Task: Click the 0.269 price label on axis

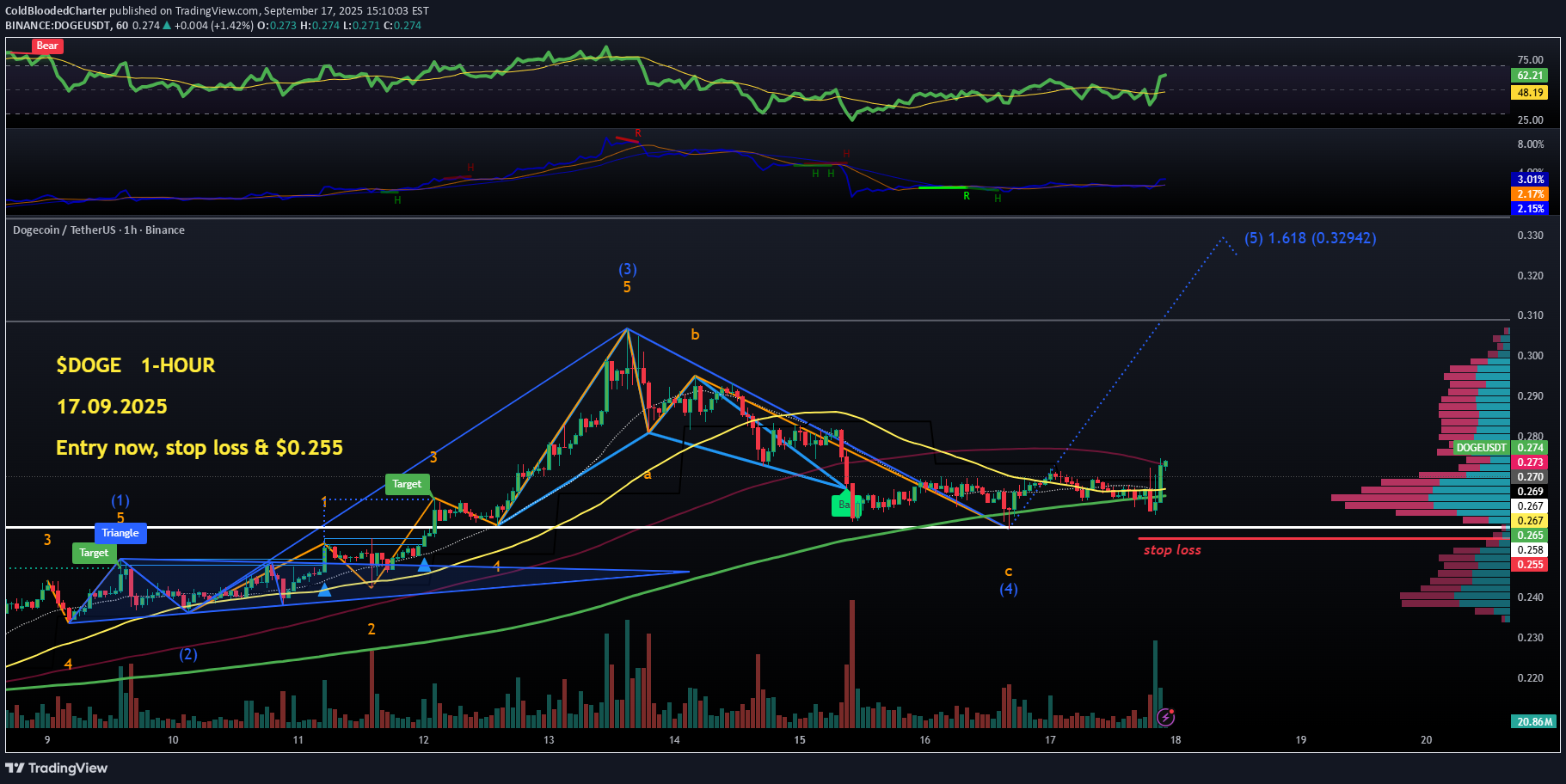Action: [1530, 492]
